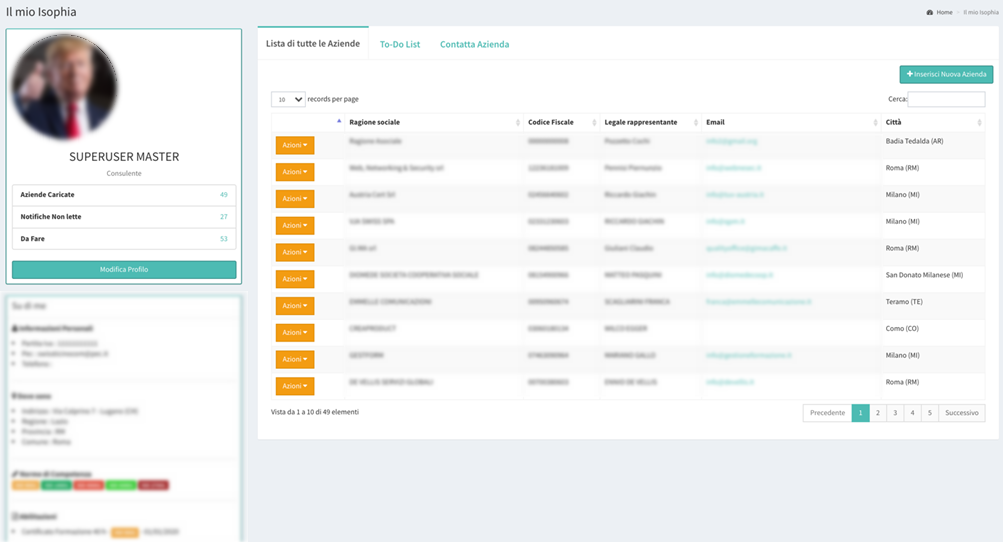Sort by Legale rappresentante column arrows
The image size is (1003, 542).
coord(696,122)
